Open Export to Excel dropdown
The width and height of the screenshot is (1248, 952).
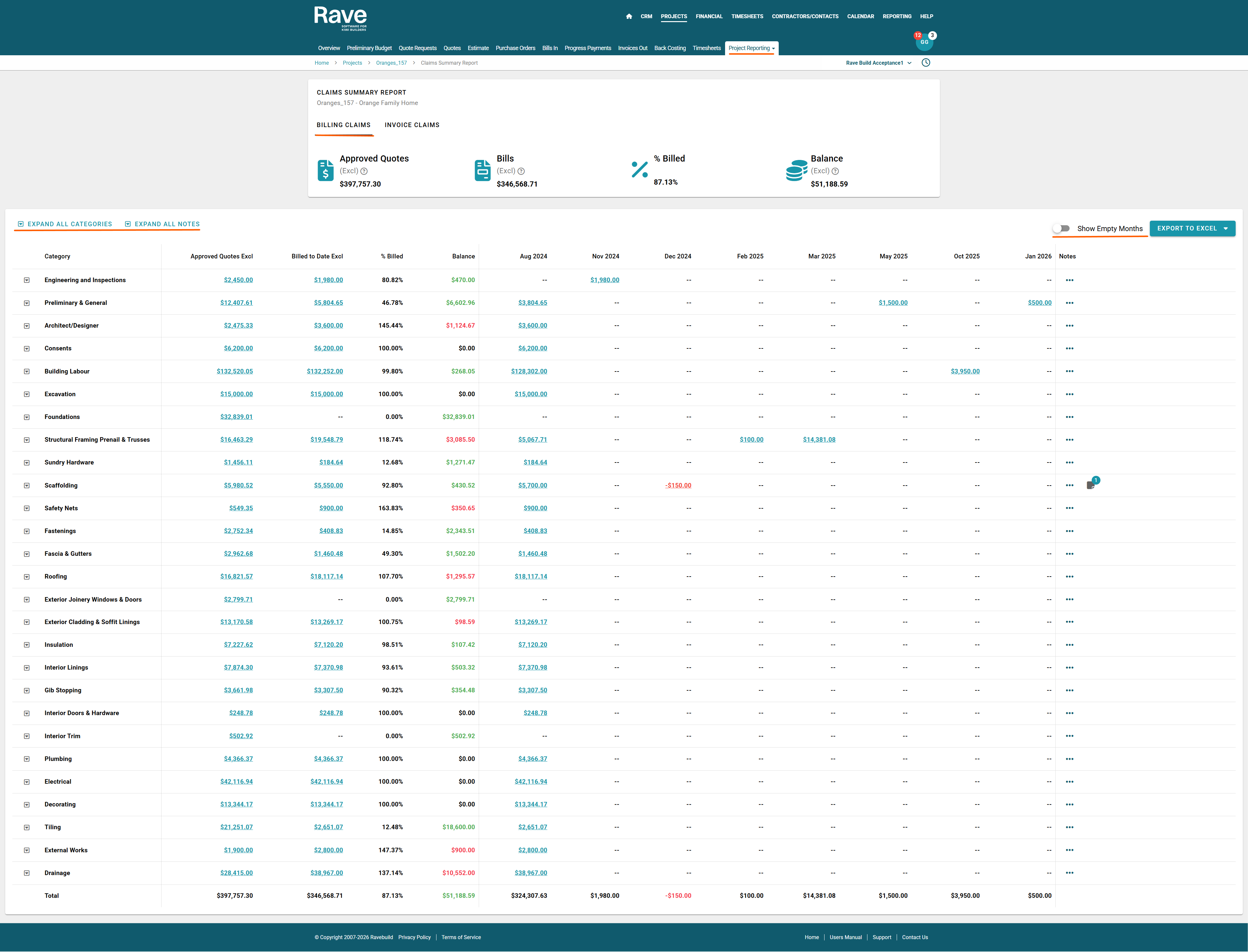tap(1192, 228)
